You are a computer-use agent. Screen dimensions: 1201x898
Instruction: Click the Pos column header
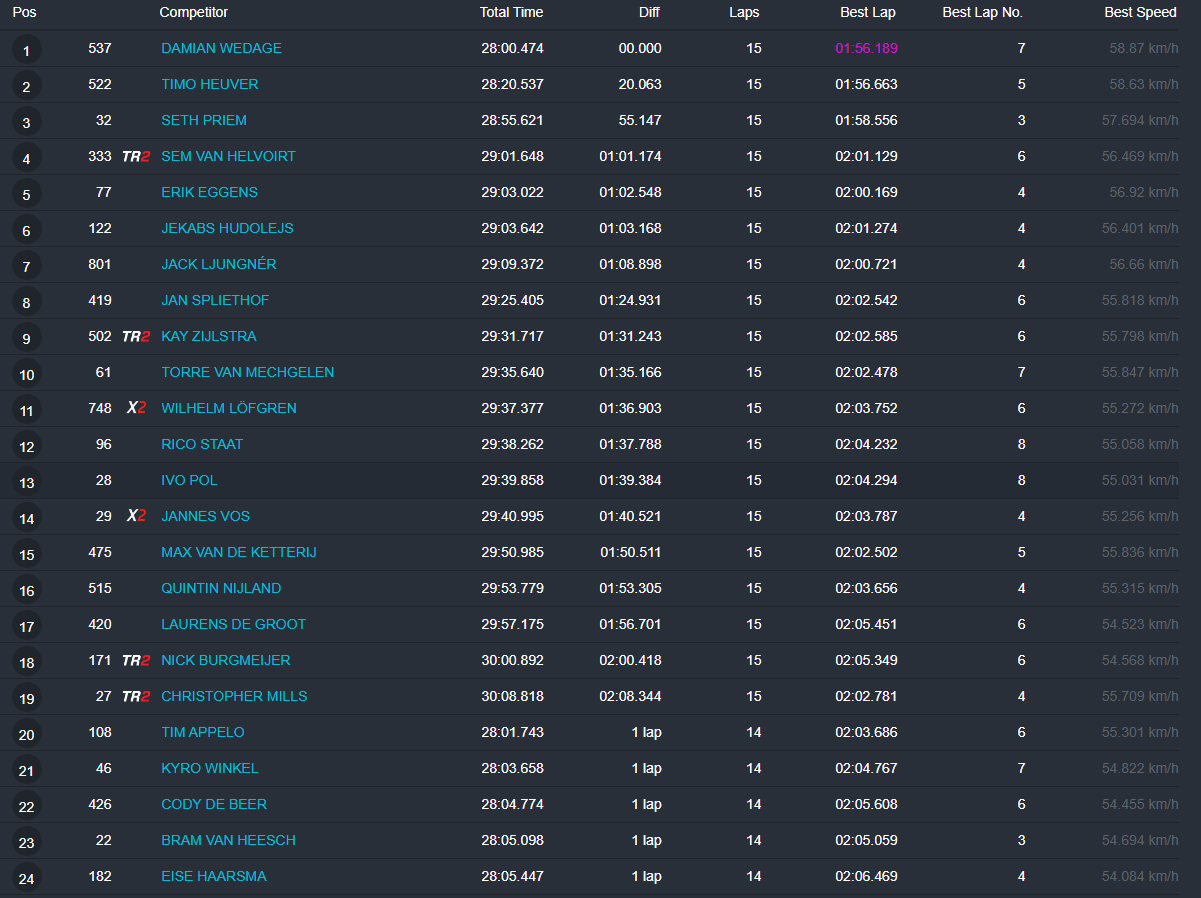click(24, 12)
